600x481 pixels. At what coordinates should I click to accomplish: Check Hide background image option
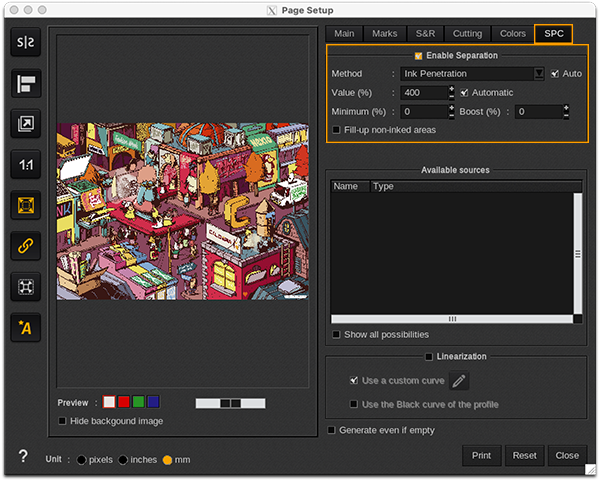pos(63,421)
